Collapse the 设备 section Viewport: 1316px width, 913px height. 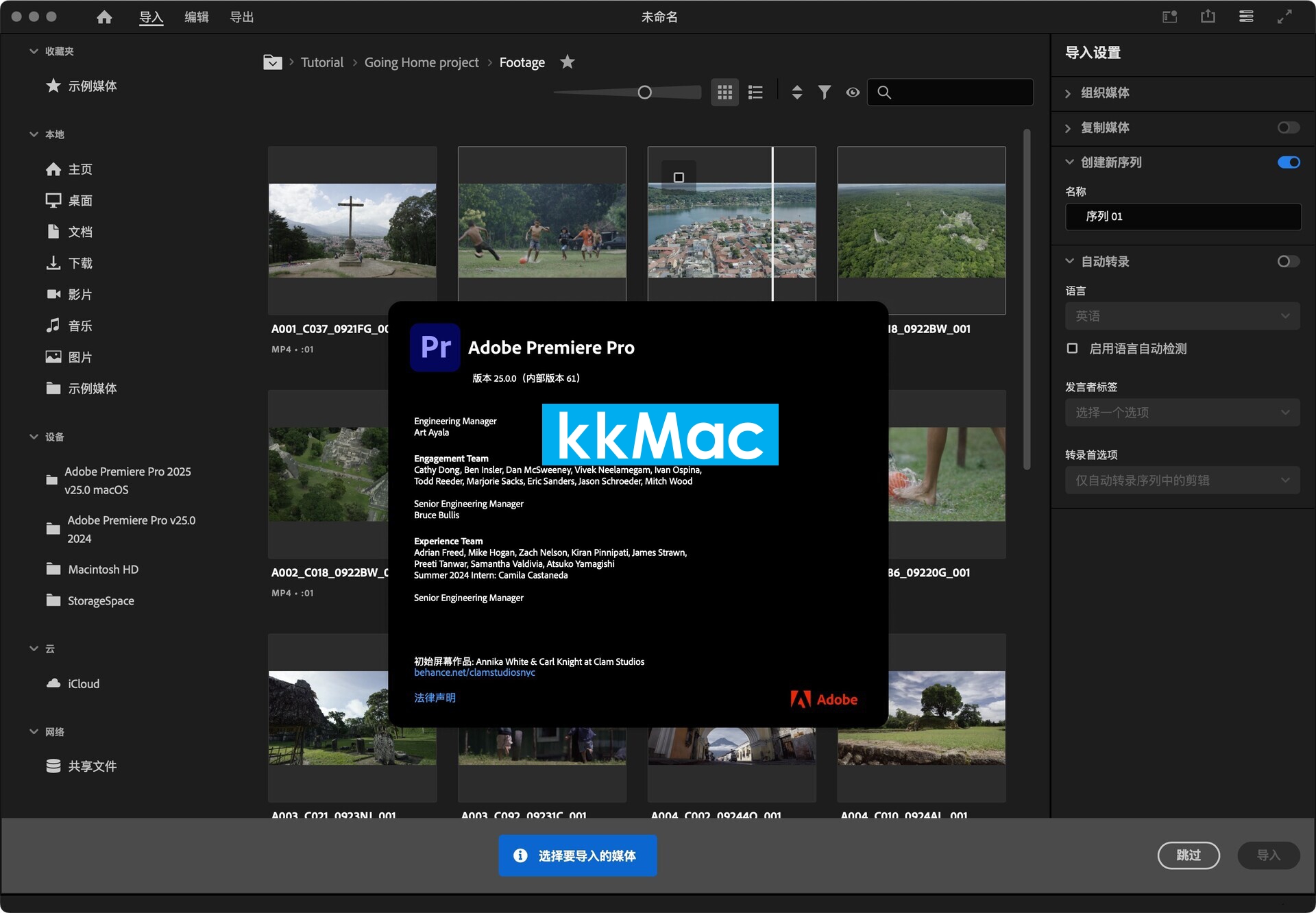pyautogui.click(x=34, y=437)
